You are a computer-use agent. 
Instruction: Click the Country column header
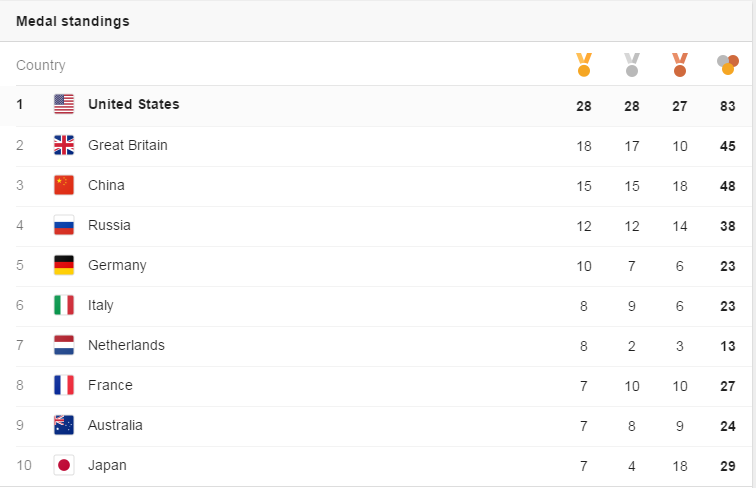[40, 65]
